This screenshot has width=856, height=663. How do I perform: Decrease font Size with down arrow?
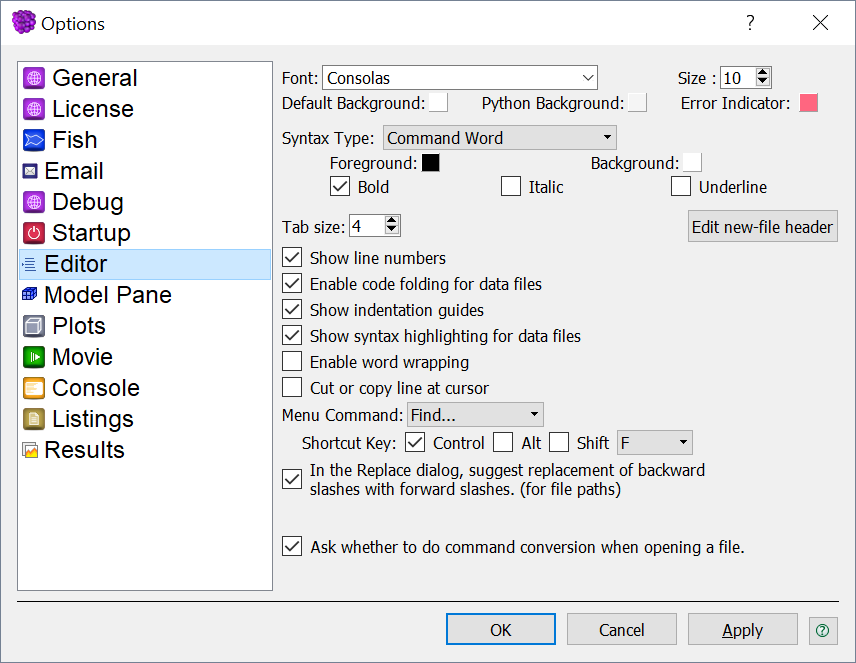[763, 82]
